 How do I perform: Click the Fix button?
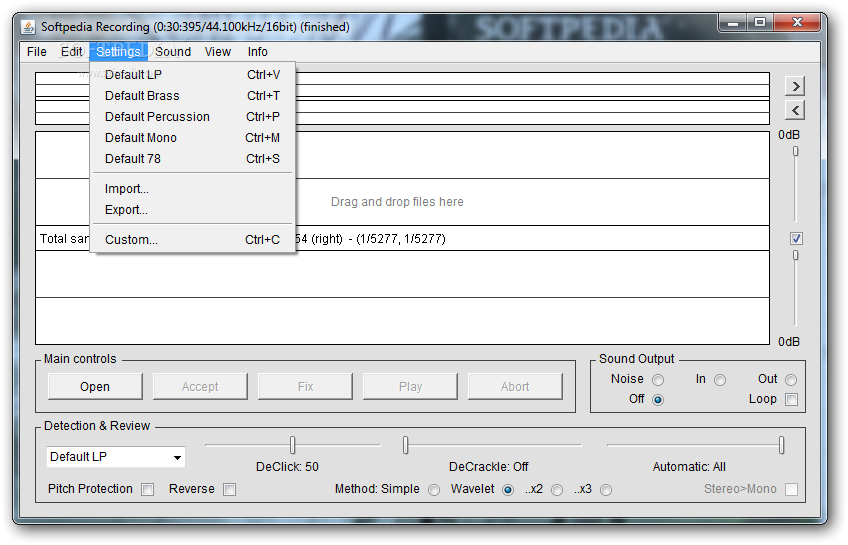(x=305, y=387)
